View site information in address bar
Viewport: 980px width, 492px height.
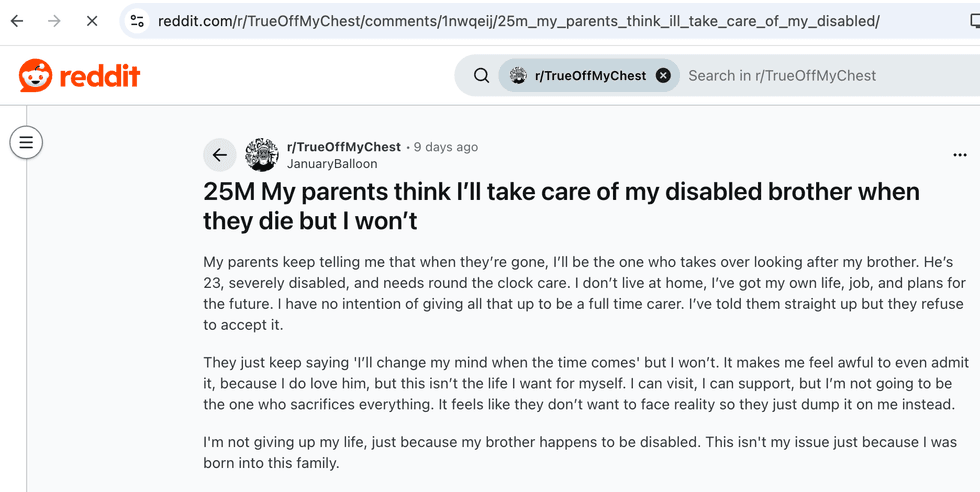tap(138, 21)
